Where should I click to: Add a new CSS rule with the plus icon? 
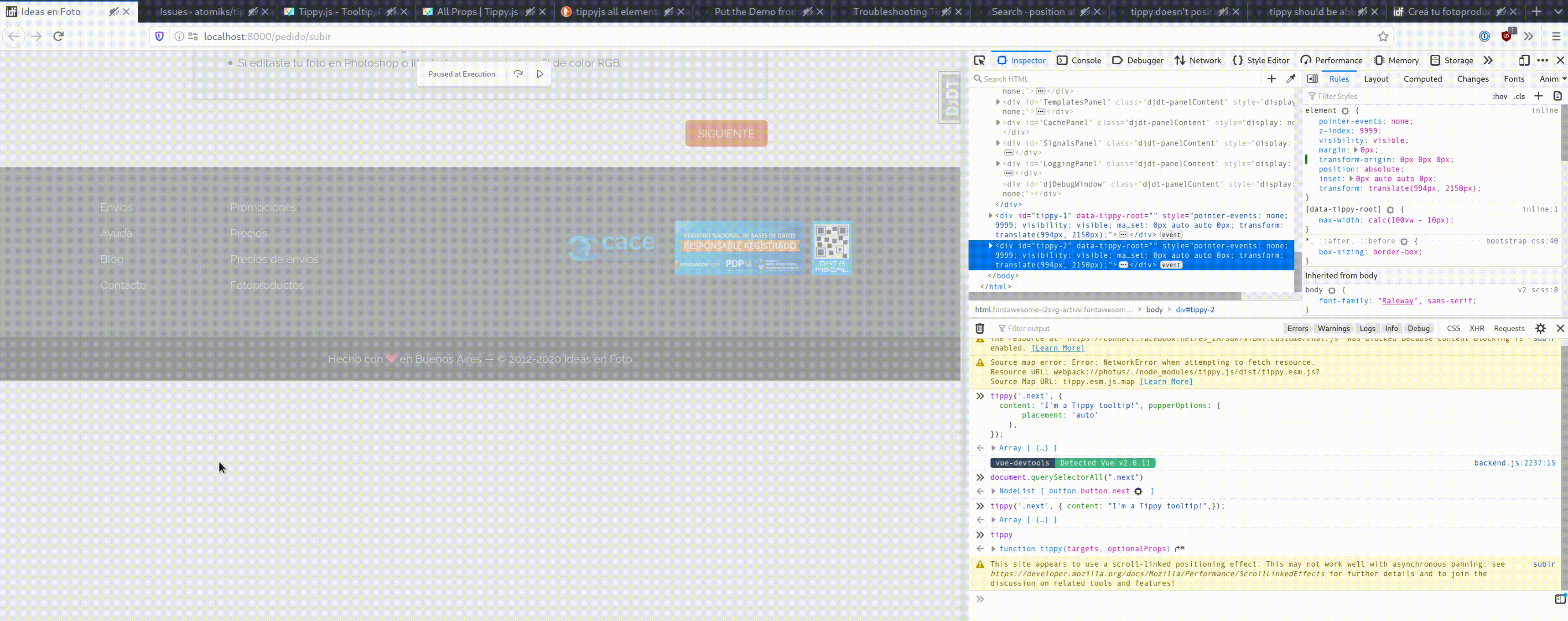coord(1539,95)
